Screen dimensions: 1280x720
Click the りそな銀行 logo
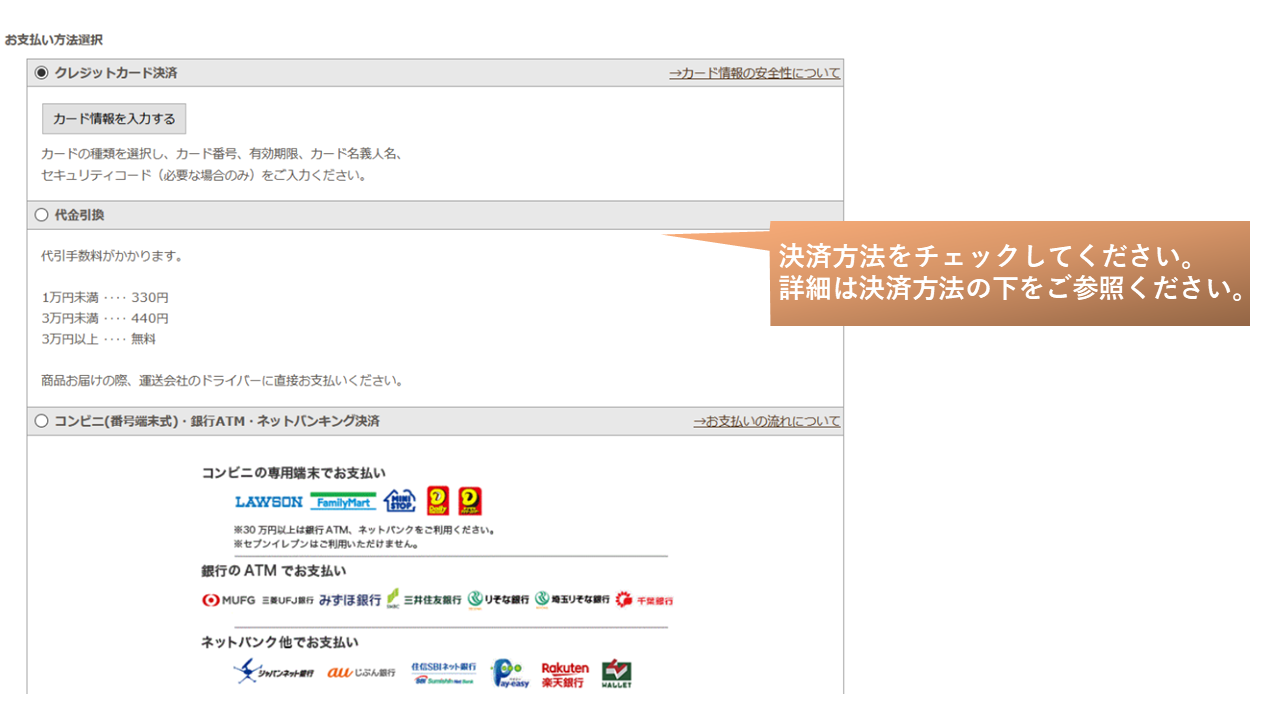(x=498, y=599)
